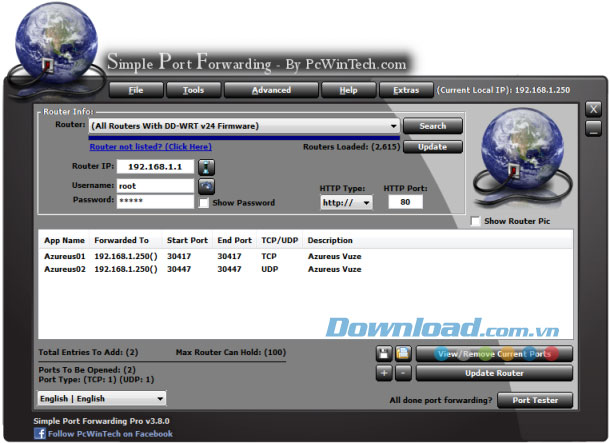Open the Router model dropdown list

[243, 127]
